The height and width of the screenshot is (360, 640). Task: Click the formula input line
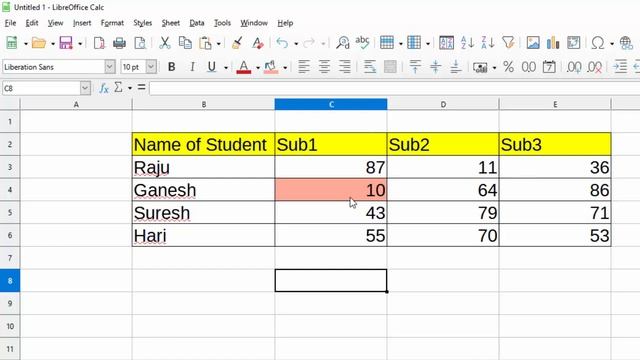(394, 88)
